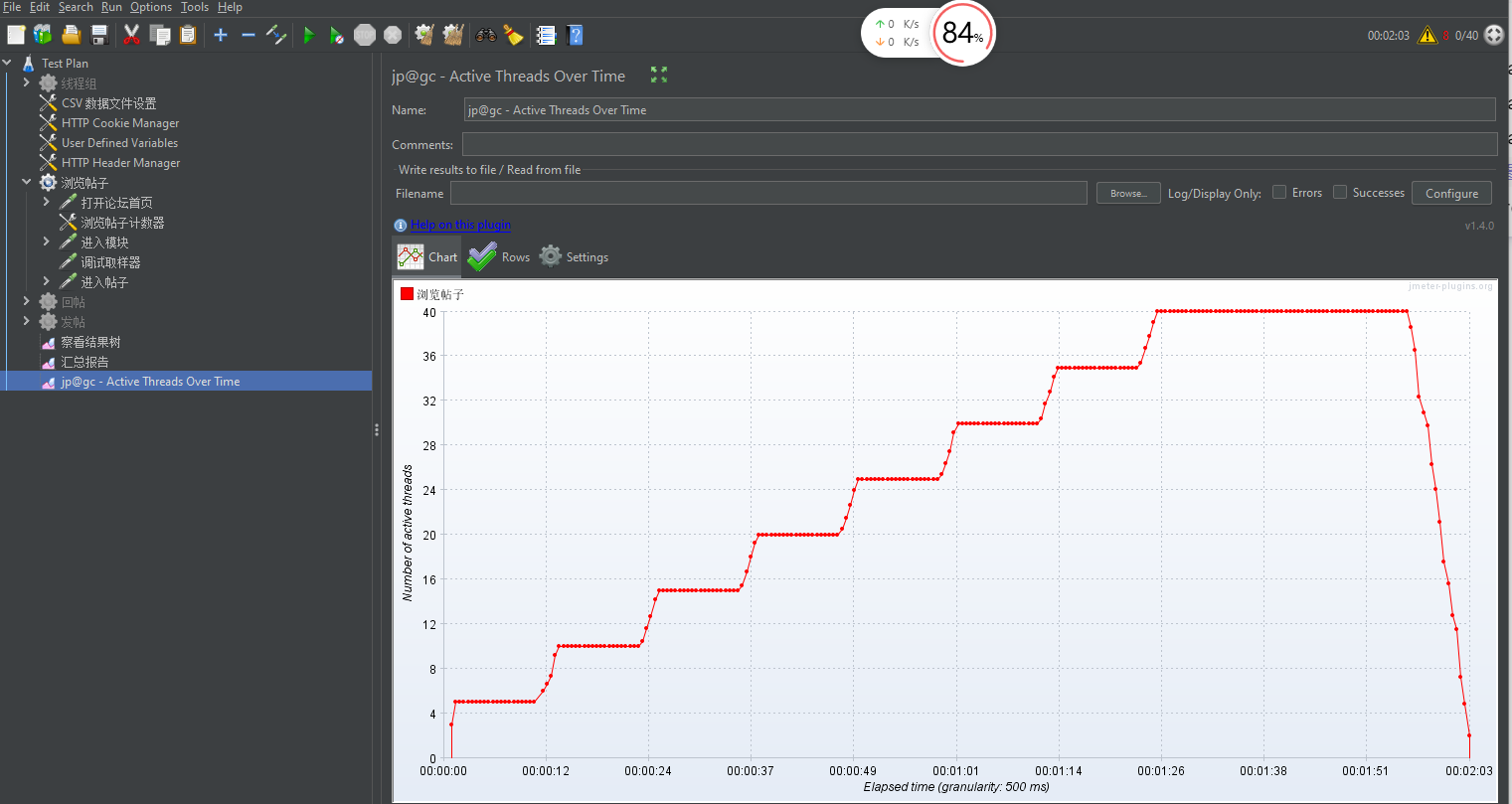Collapse the Test Plan root node
1512x804 pixels.
click(x=8, y=63)
